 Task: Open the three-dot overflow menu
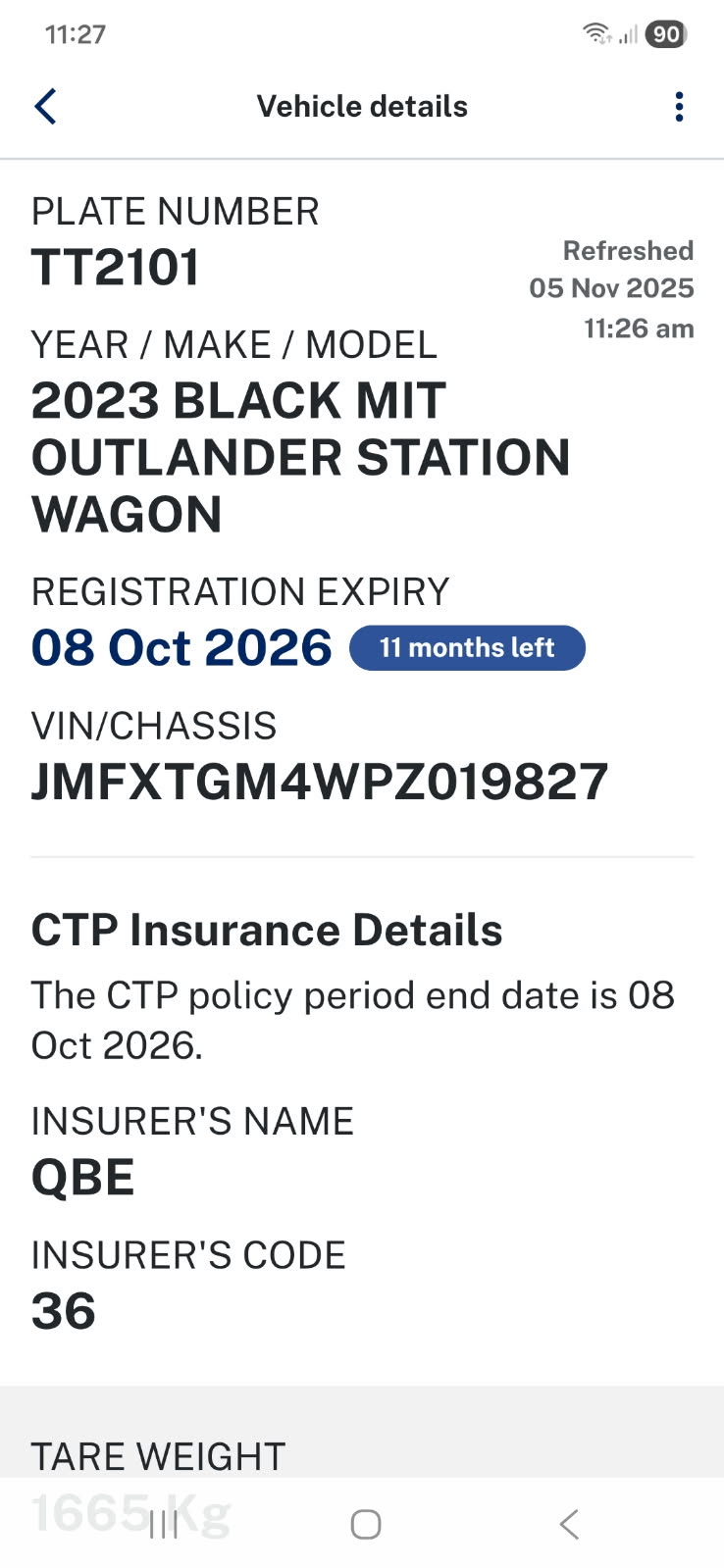[679, 106]
